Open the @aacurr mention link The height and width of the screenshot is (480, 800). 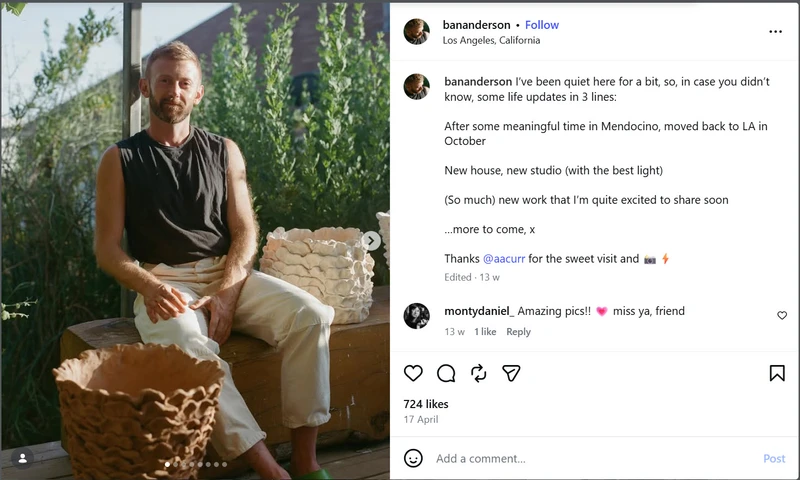pyautogui.click(x=504, y=259)
